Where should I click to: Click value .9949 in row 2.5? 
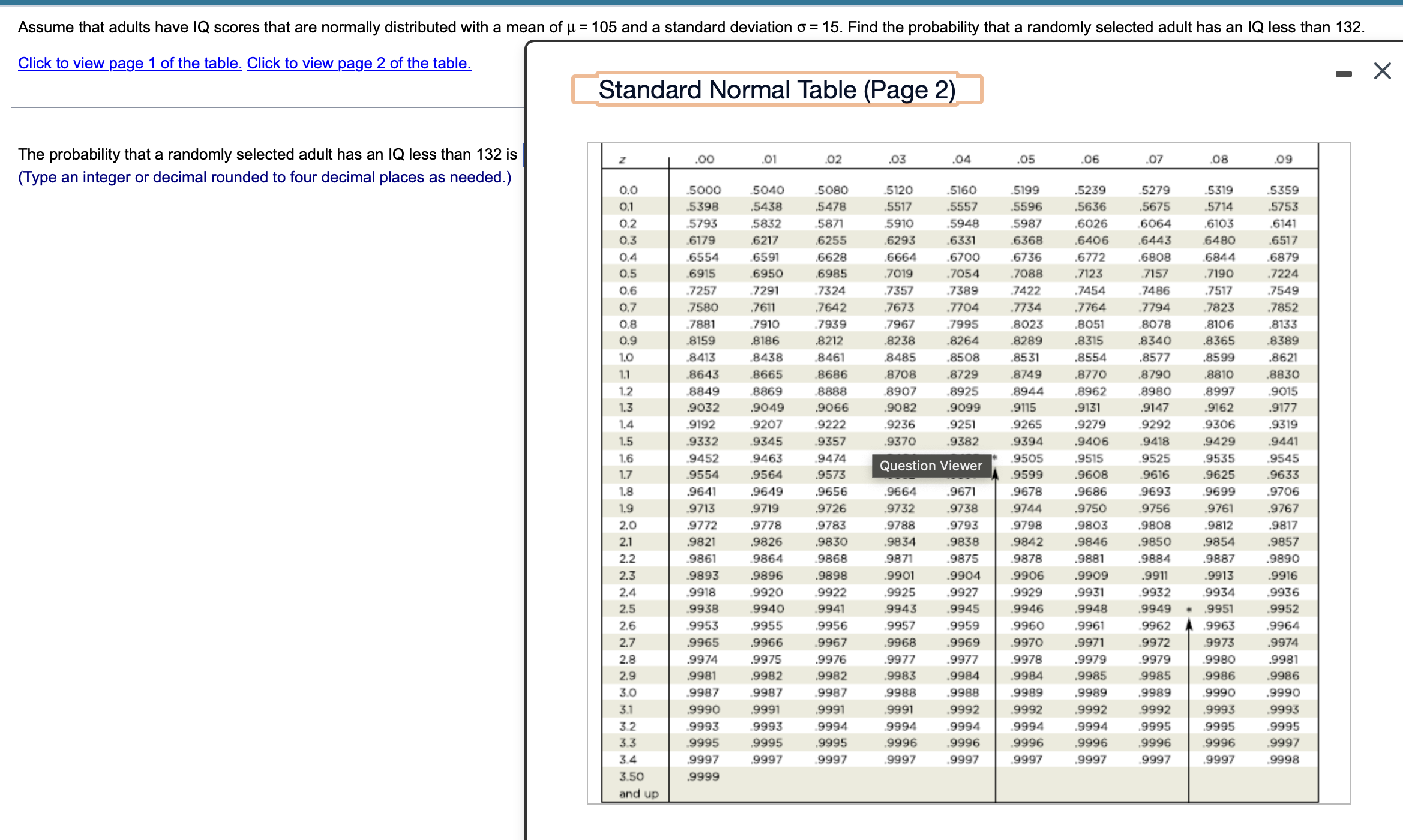[x=1155, y=608]
